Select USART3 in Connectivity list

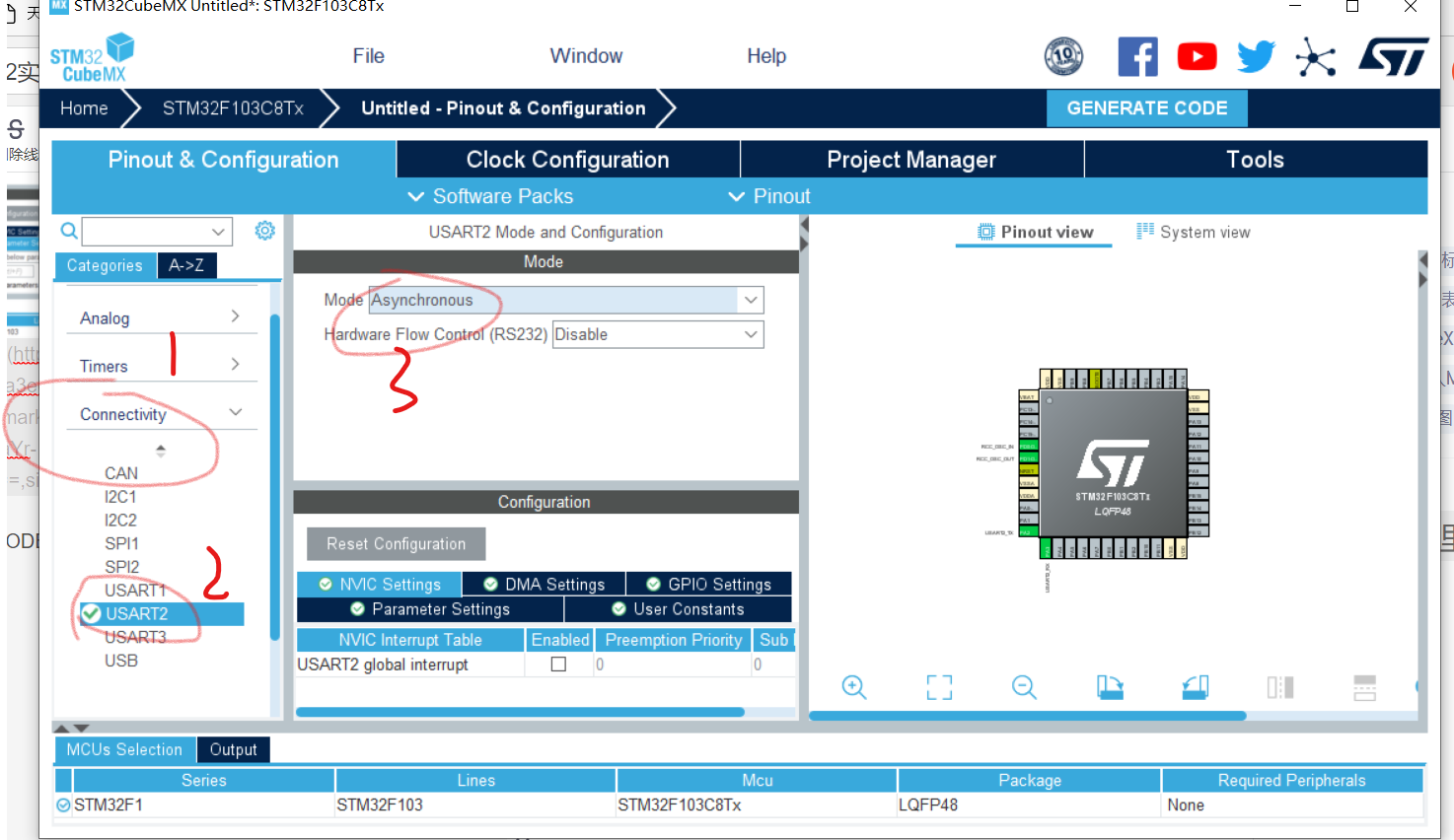135,638
